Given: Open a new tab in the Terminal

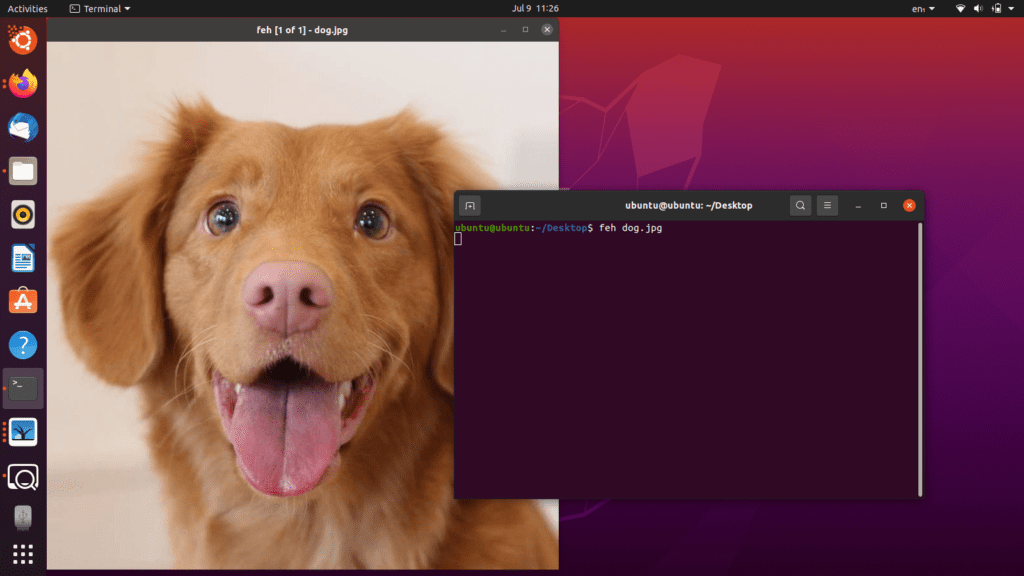Looking at the screenshot, I should pyautogui.click(x=468, y=205).
